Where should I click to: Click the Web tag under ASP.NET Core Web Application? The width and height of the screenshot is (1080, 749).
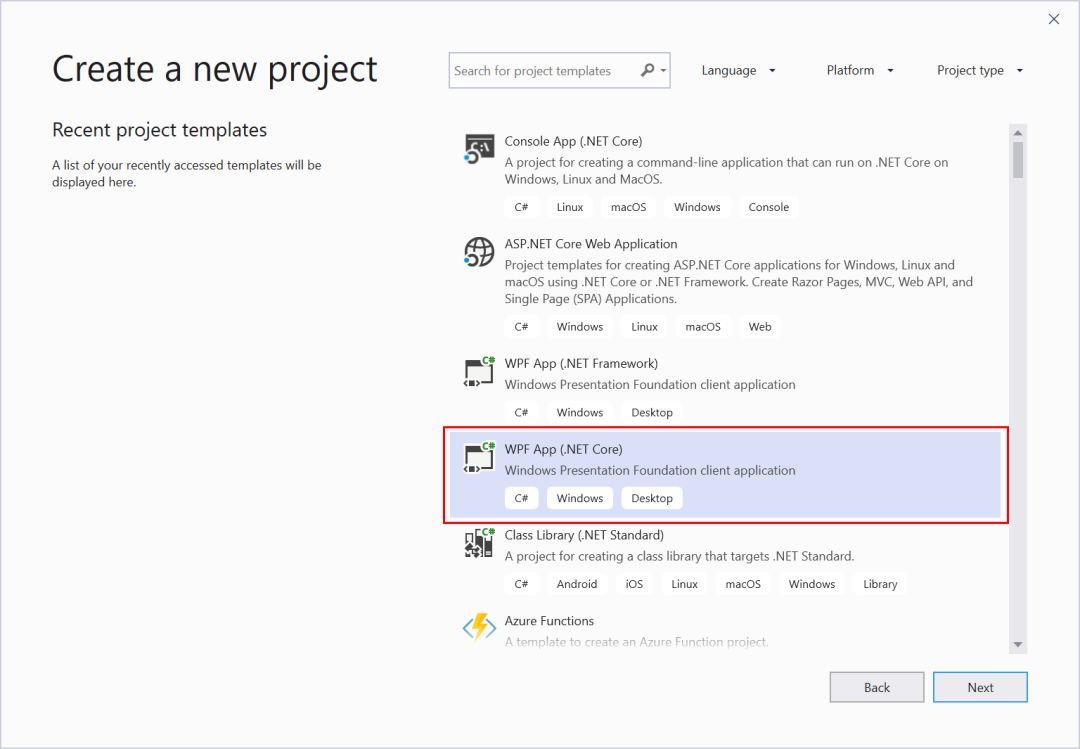pos(760,327)
